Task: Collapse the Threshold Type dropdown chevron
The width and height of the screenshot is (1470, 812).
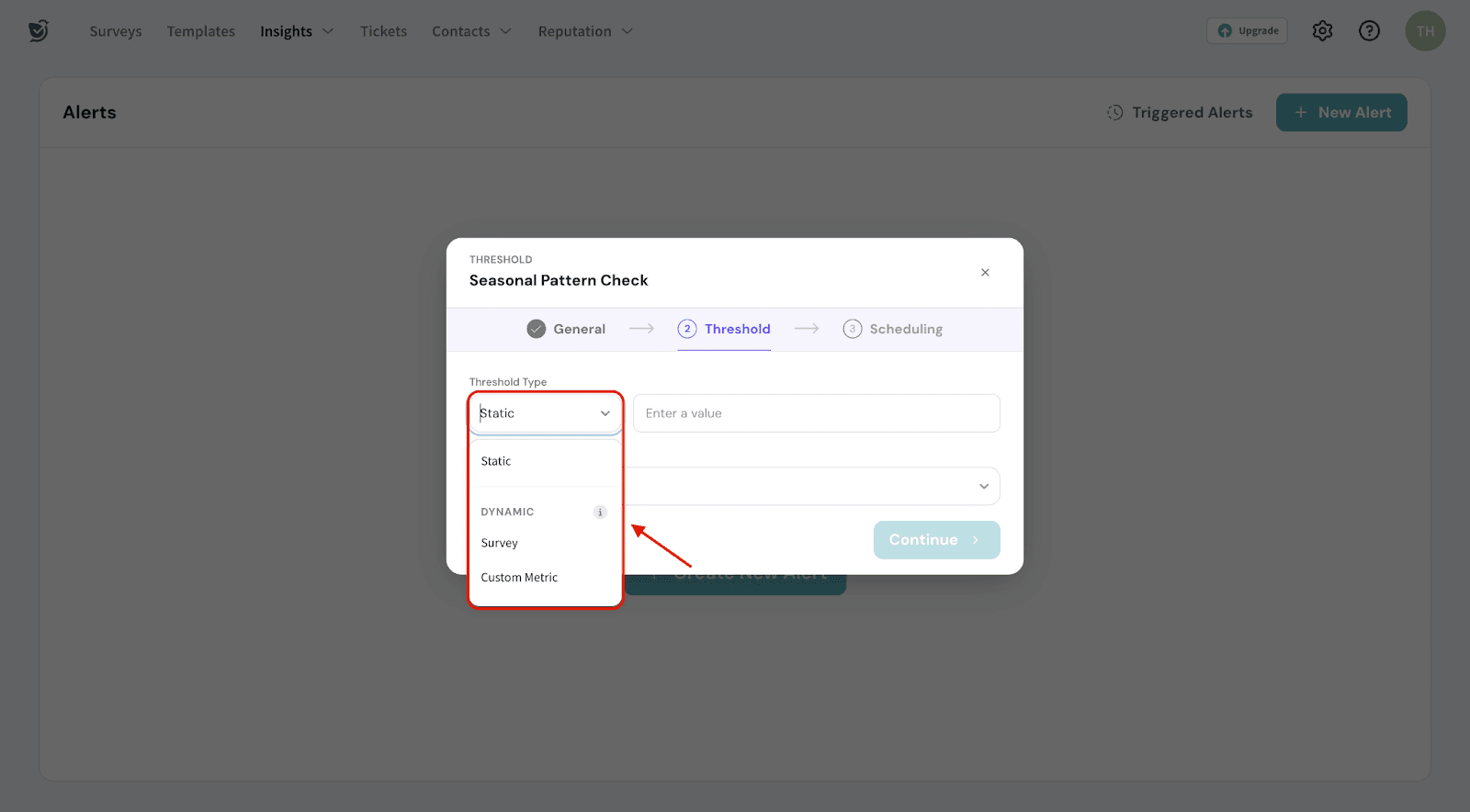Action: coord(605,413)
